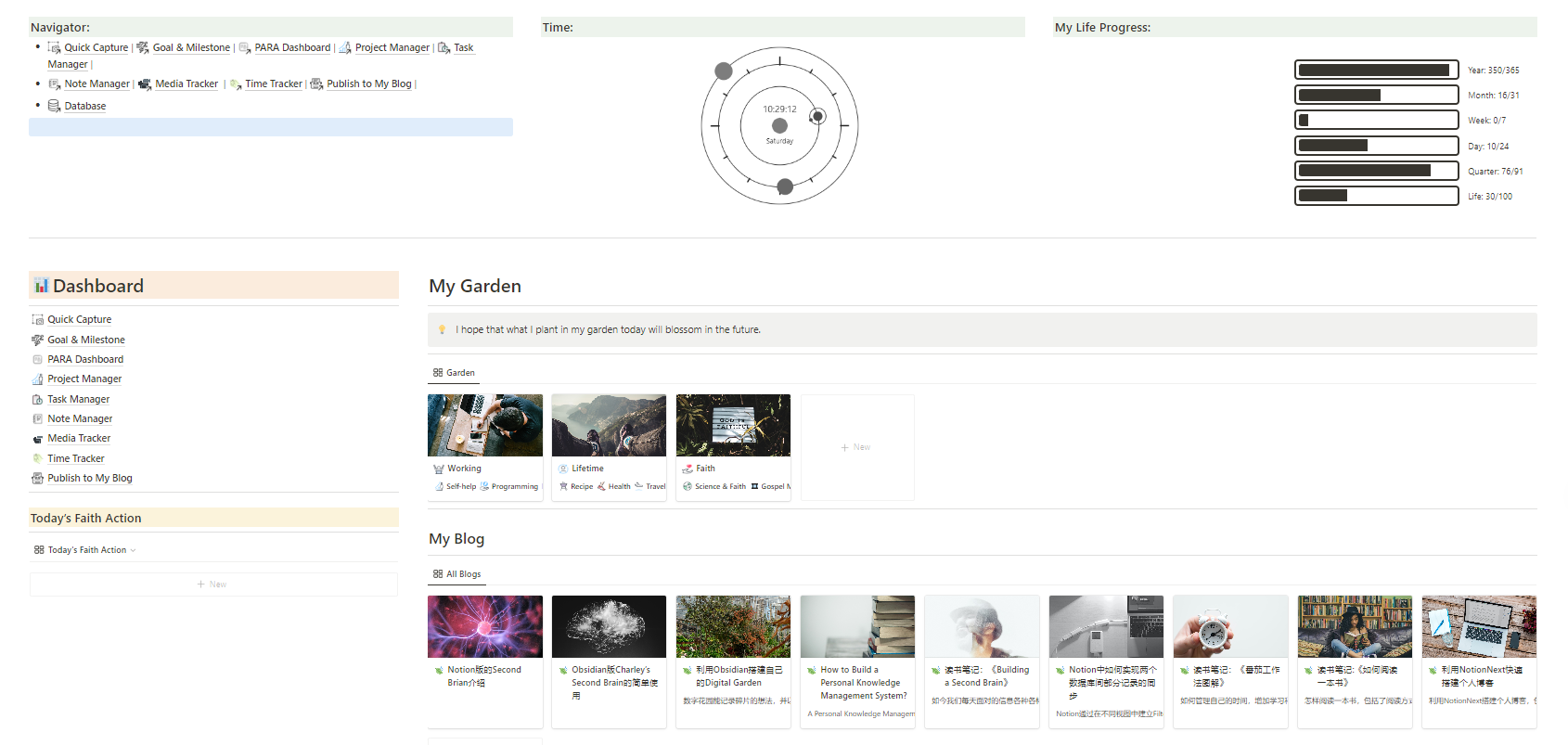Image resolution: width=1568 pixels, height=745 pixels.
Task: Click the Goal & Milestone icon in Dashboard
Action: tap(38, 340)
